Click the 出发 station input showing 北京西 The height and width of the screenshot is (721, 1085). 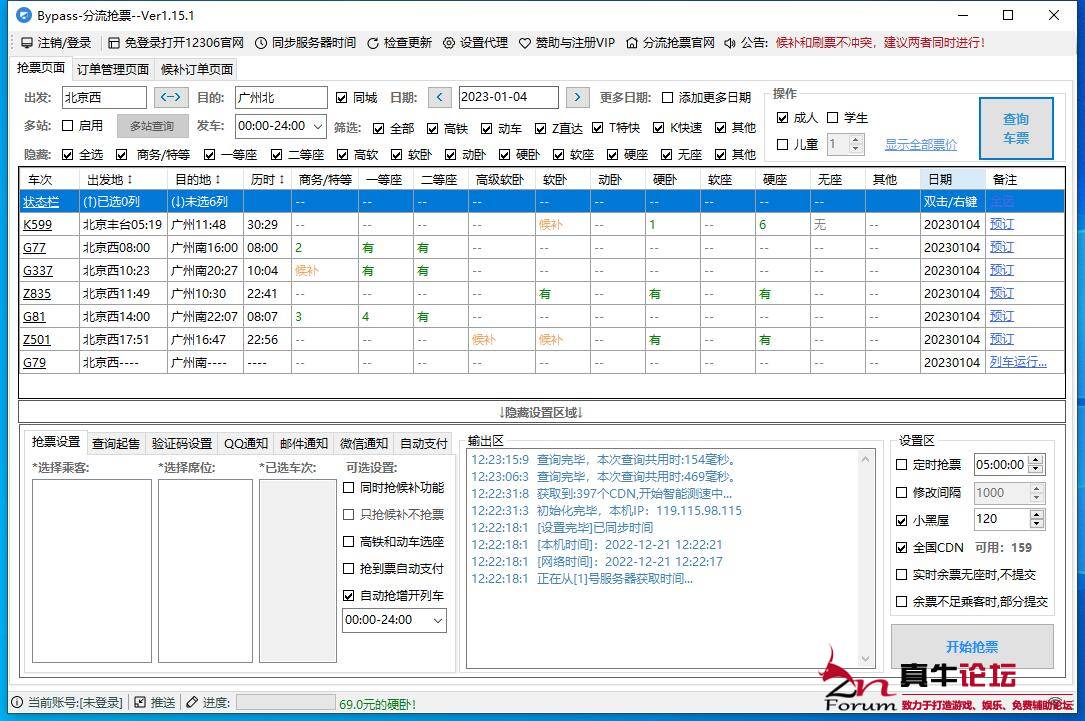click(105, 97)
